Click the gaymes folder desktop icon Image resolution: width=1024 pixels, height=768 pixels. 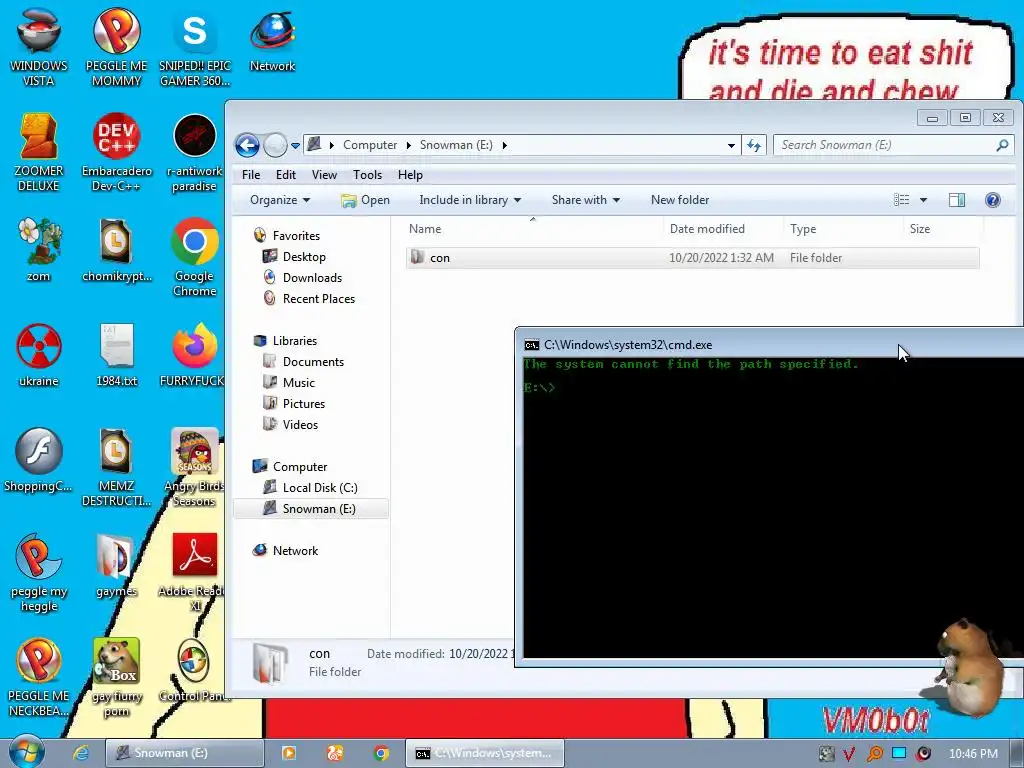(x=116, y=566)
